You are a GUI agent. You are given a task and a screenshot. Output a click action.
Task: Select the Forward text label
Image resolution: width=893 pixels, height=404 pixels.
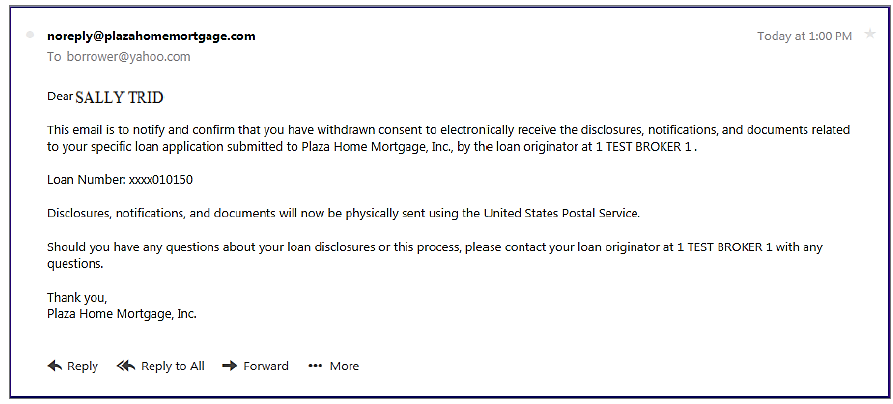click(266, 366)
